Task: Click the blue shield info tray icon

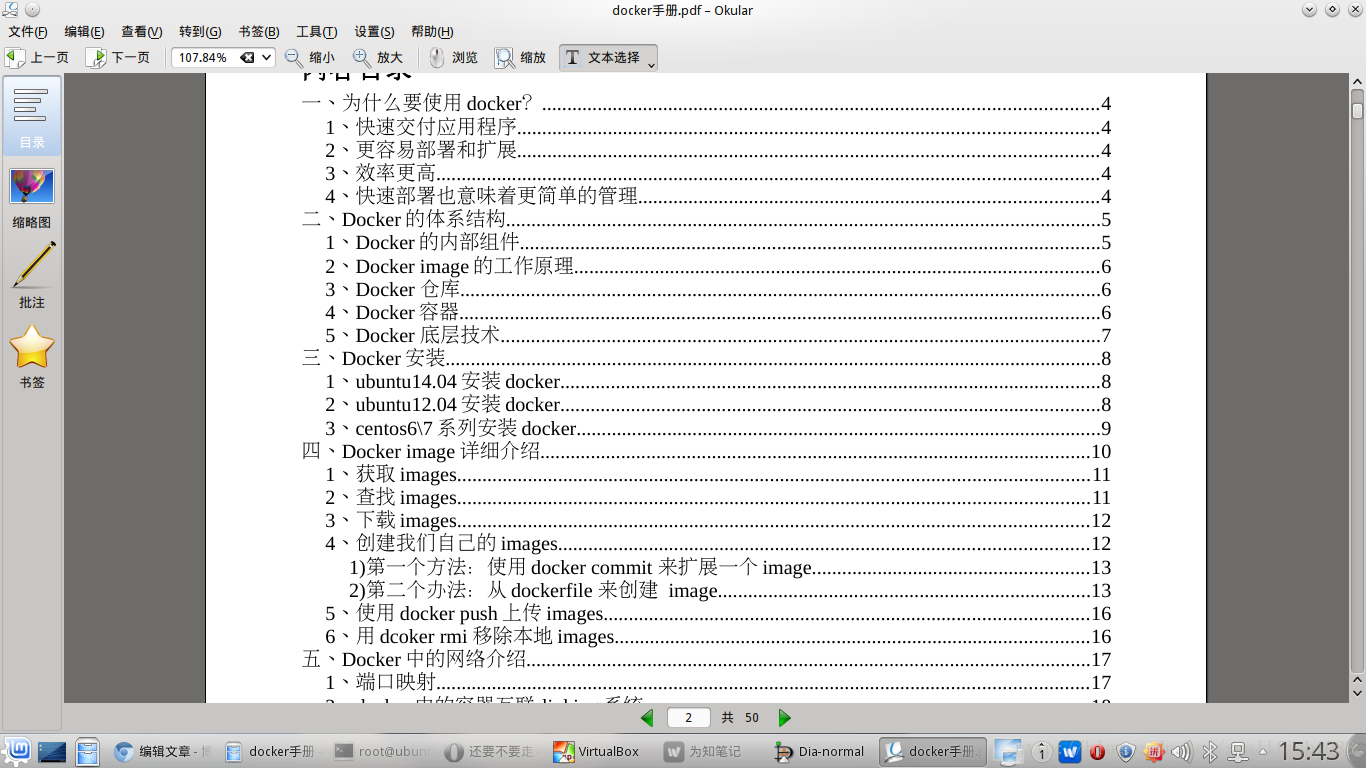Action: (x=1126, y=752)
